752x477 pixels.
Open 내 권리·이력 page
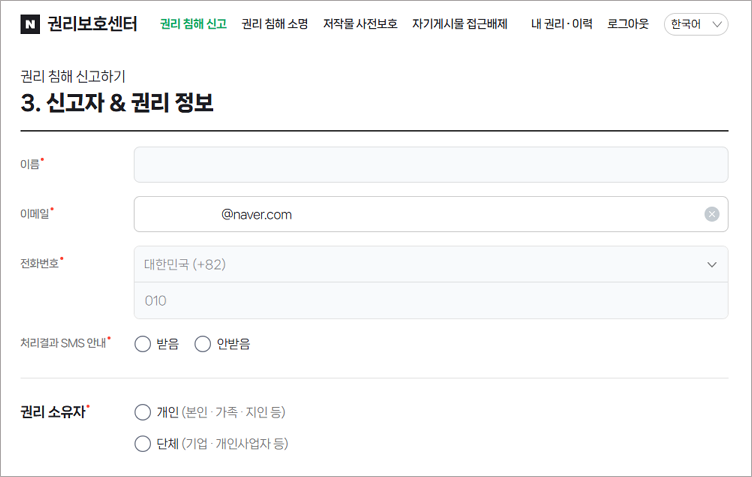(x=561, y=24)
